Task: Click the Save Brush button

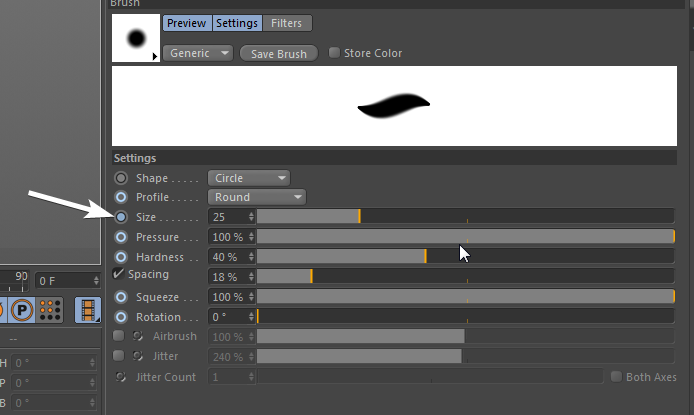Action: click(x=279, y=54)
